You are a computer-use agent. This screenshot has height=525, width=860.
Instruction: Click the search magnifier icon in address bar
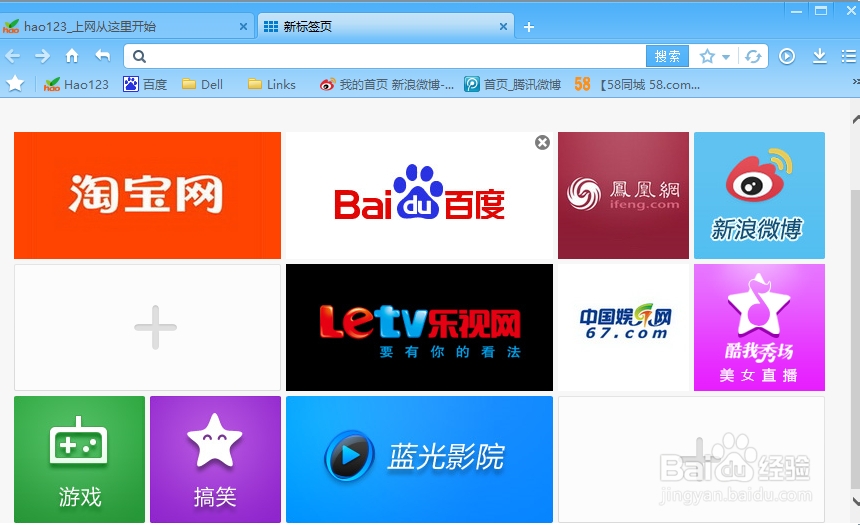(x=139, y=57)
